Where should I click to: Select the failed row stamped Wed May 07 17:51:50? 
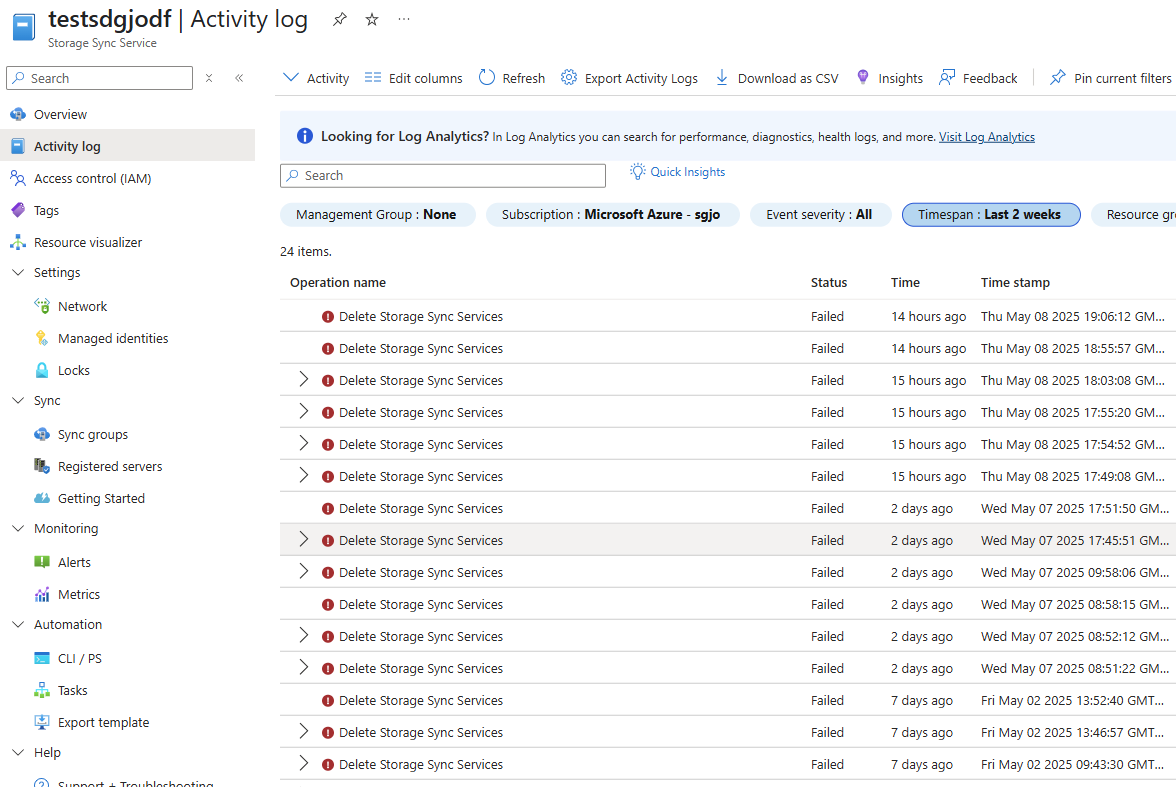[728, 508]
